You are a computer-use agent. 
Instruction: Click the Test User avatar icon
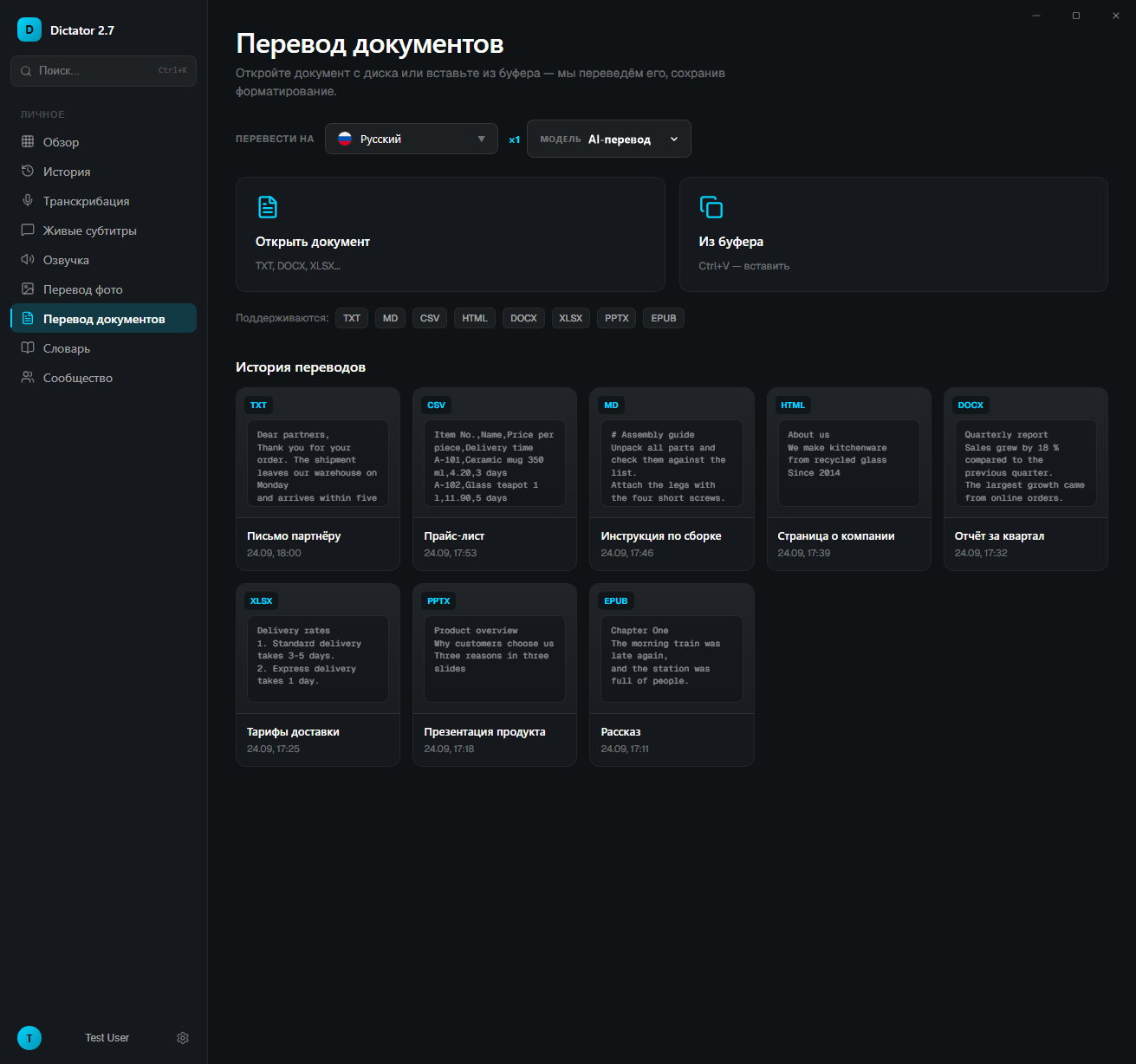click(29, 1038)
